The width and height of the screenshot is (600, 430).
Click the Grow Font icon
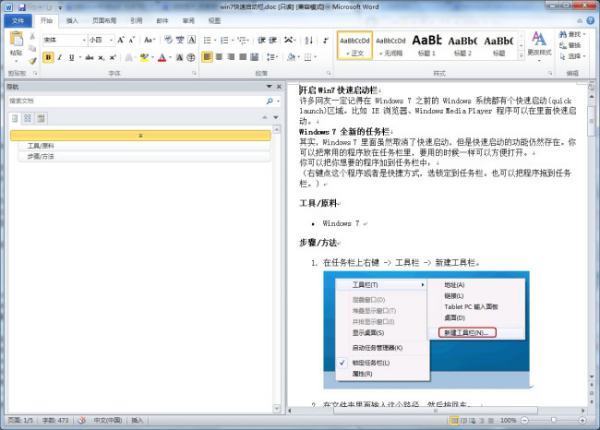pyautogui.click(x=121, y=40)
